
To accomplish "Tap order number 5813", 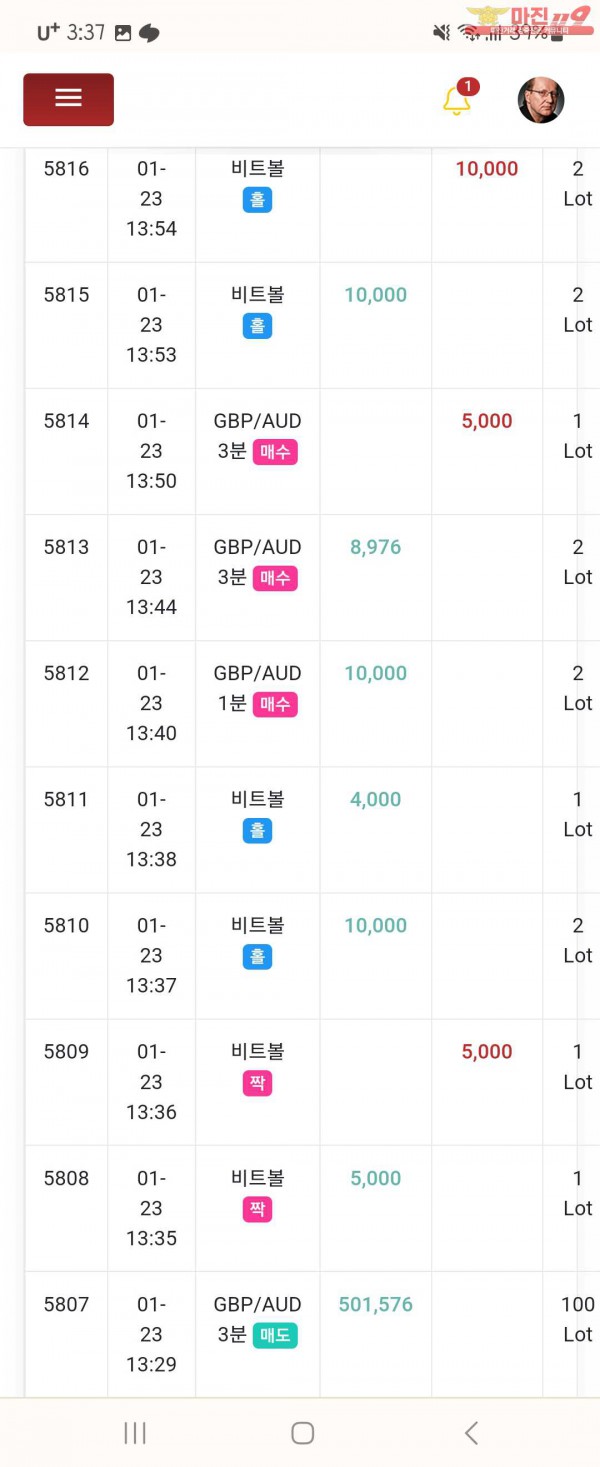I will (66, 547).
